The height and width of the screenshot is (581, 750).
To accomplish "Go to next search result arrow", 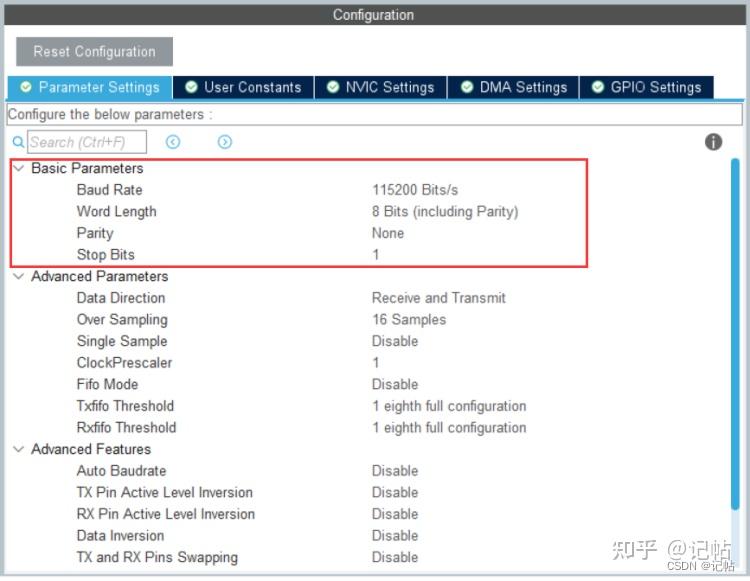I will click(x=225, y=142).
